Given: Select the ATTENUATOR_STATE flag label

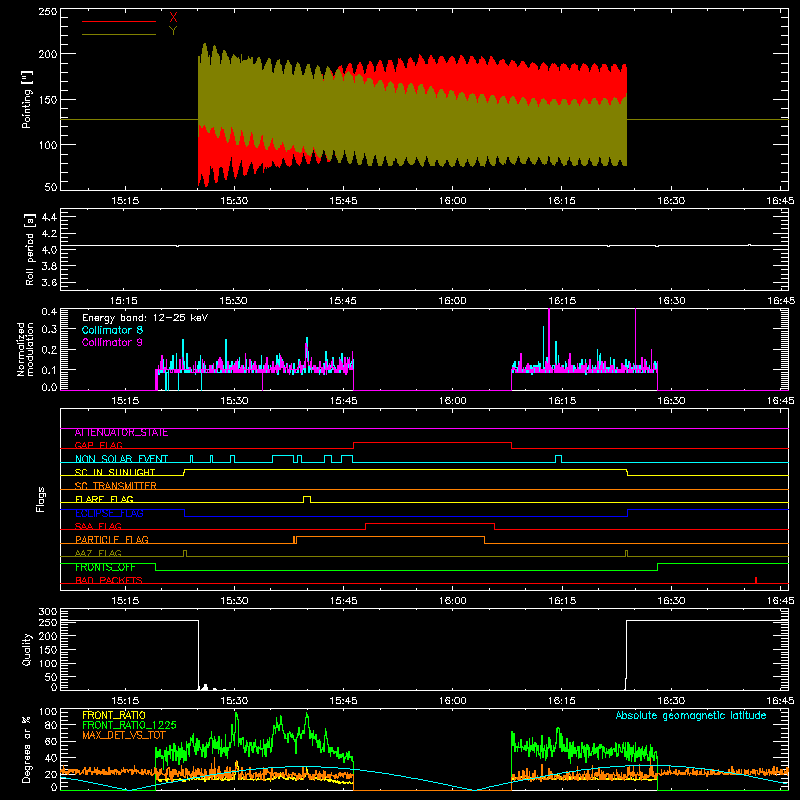Looking at the screenshot, I should point(121,433).
